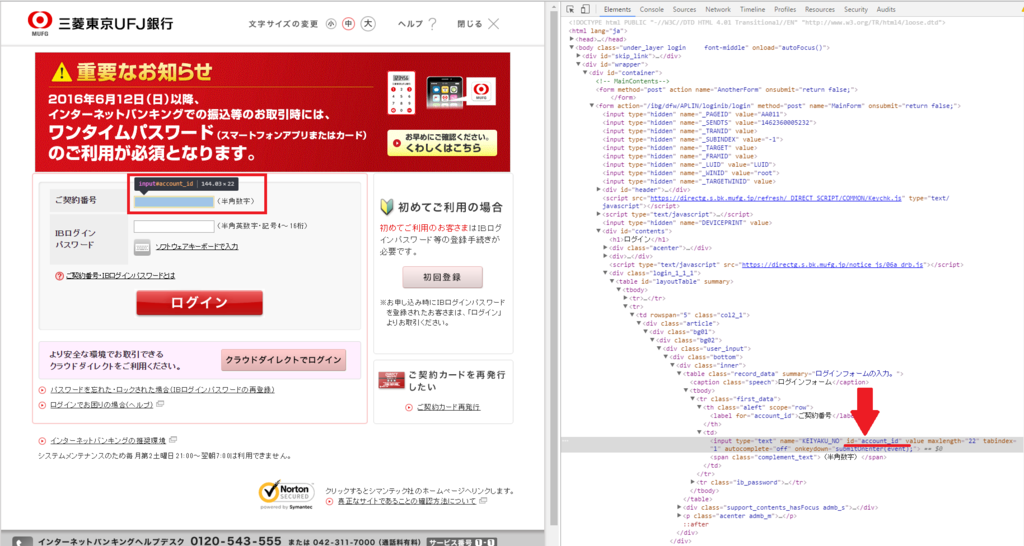This screenshot has width=1024, height=546.
Task: Click the software keyboard icon
Action: click(x=142, y=247)
